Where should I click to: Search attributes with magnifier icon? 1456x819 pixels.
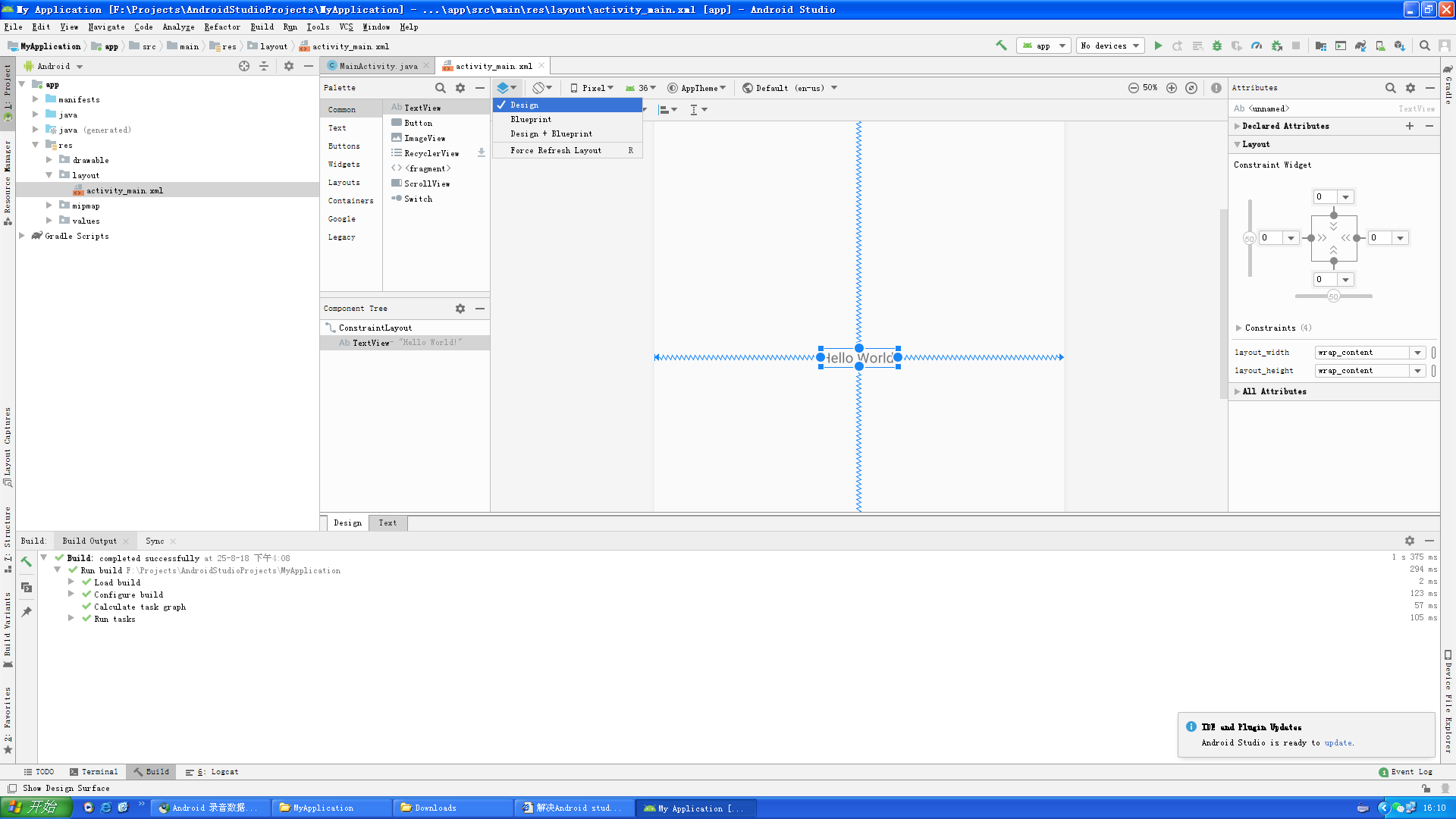(x=1391, y=88)
